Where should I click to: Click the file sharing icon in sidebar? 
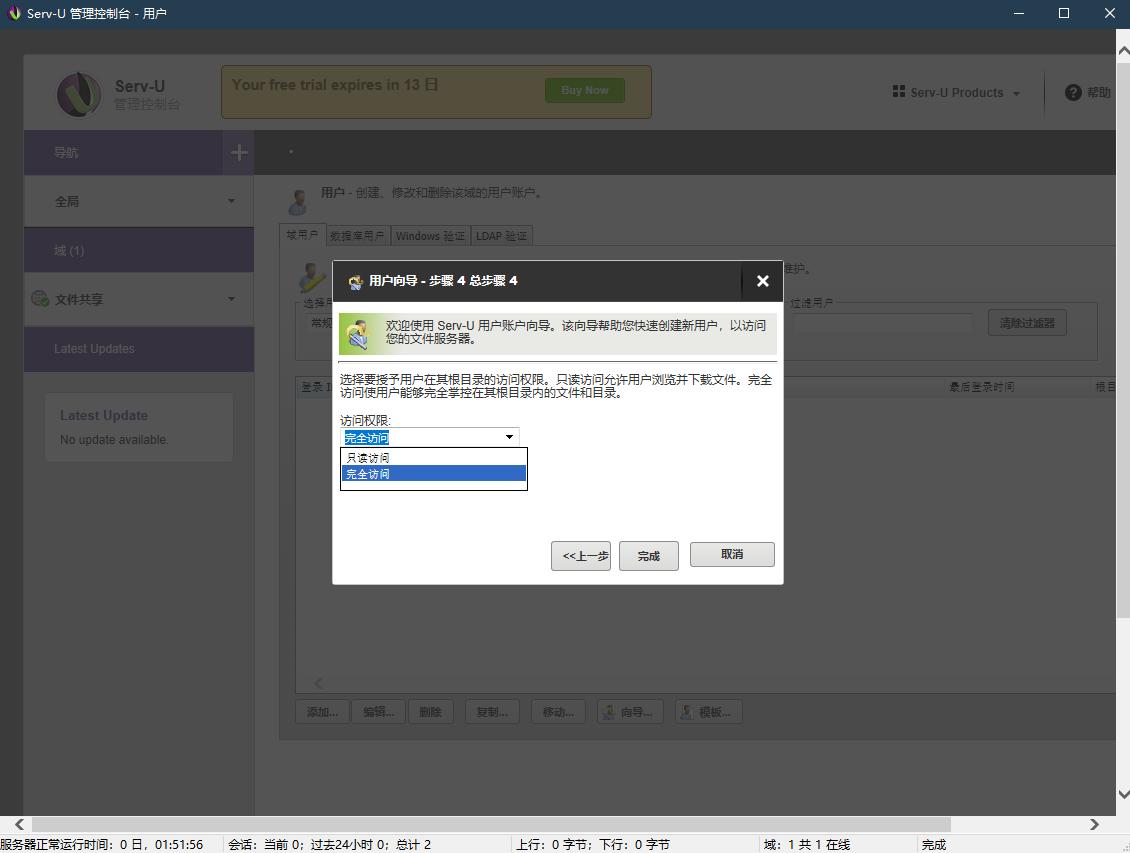[x=40, y=299]
